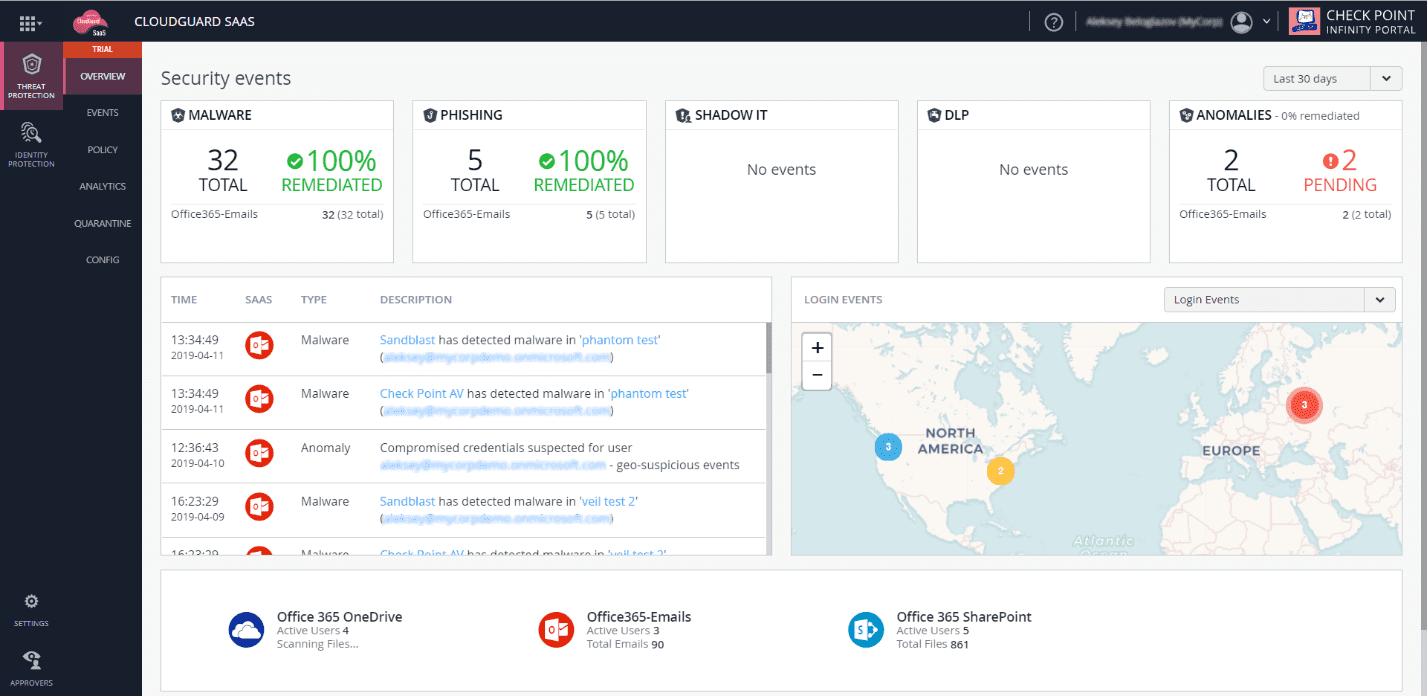Open Check Point AV link in phantom test row
This screenshot has height=696, width=1427.
tap(422, 394)
